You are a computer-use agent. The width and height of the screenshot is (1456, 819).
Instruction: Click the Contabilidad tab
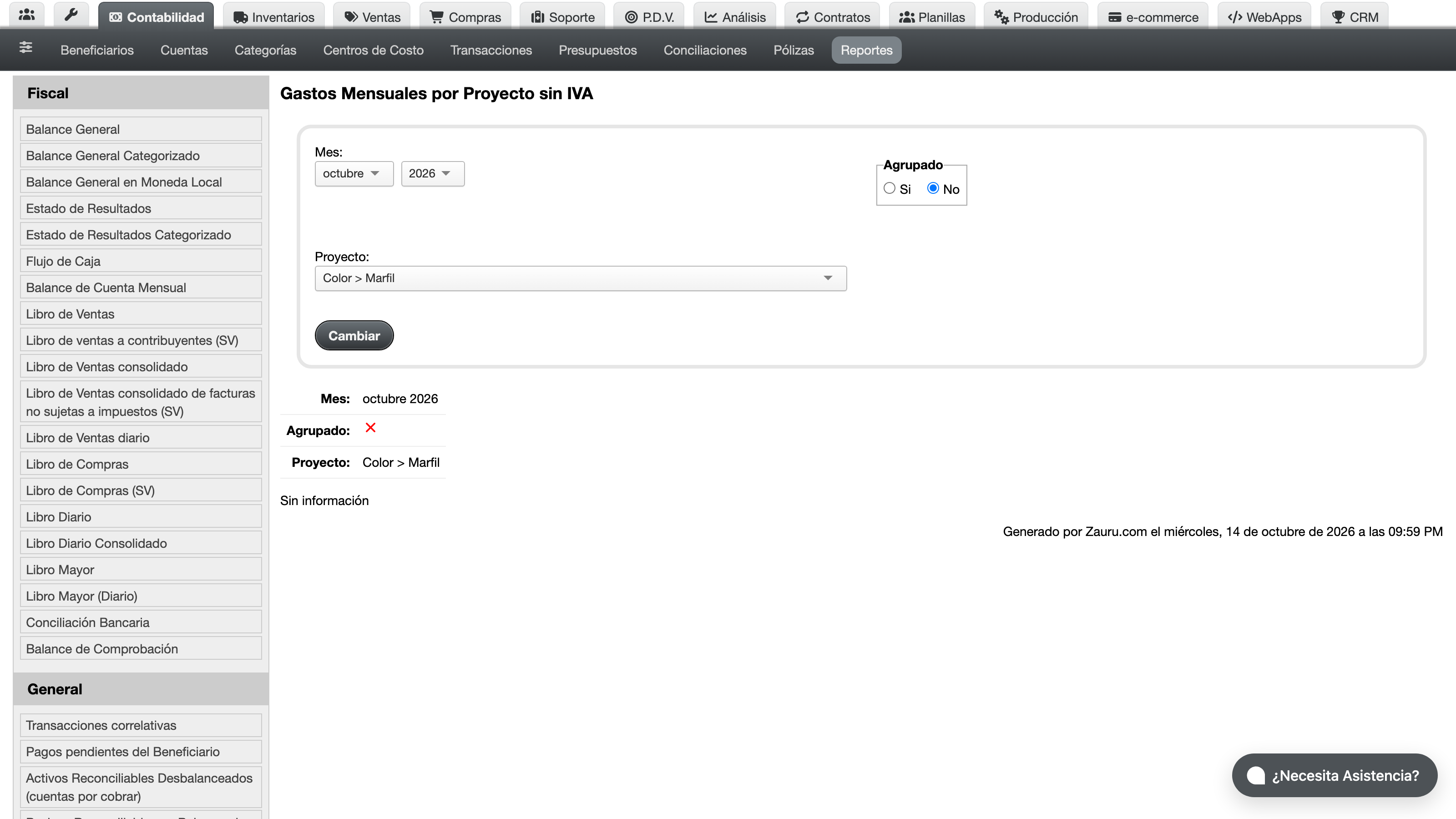[156, 17]
